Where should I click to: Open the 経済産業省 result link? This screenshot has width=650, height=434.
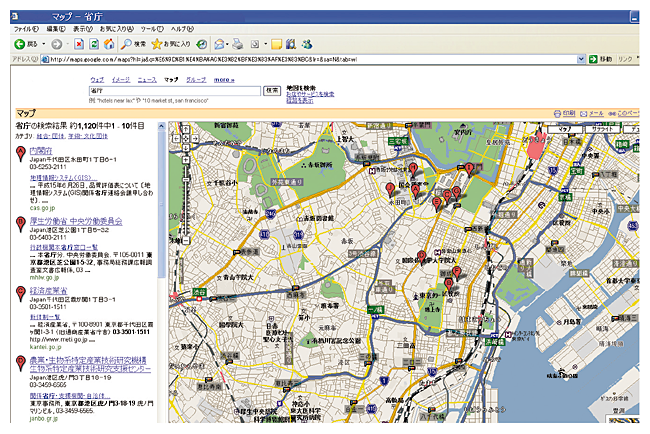point(48,291)
